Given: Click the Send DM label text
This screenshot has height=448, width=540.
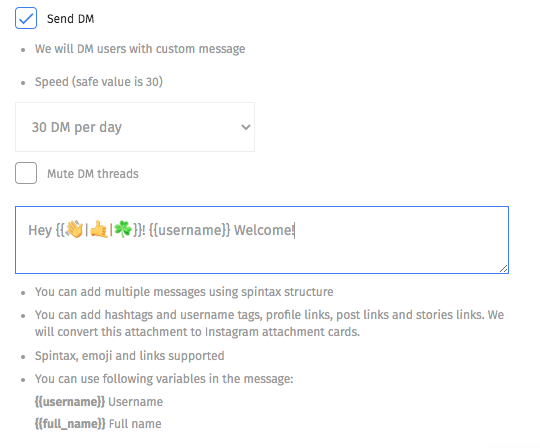Looking at the screenshot, I should 71,19.
